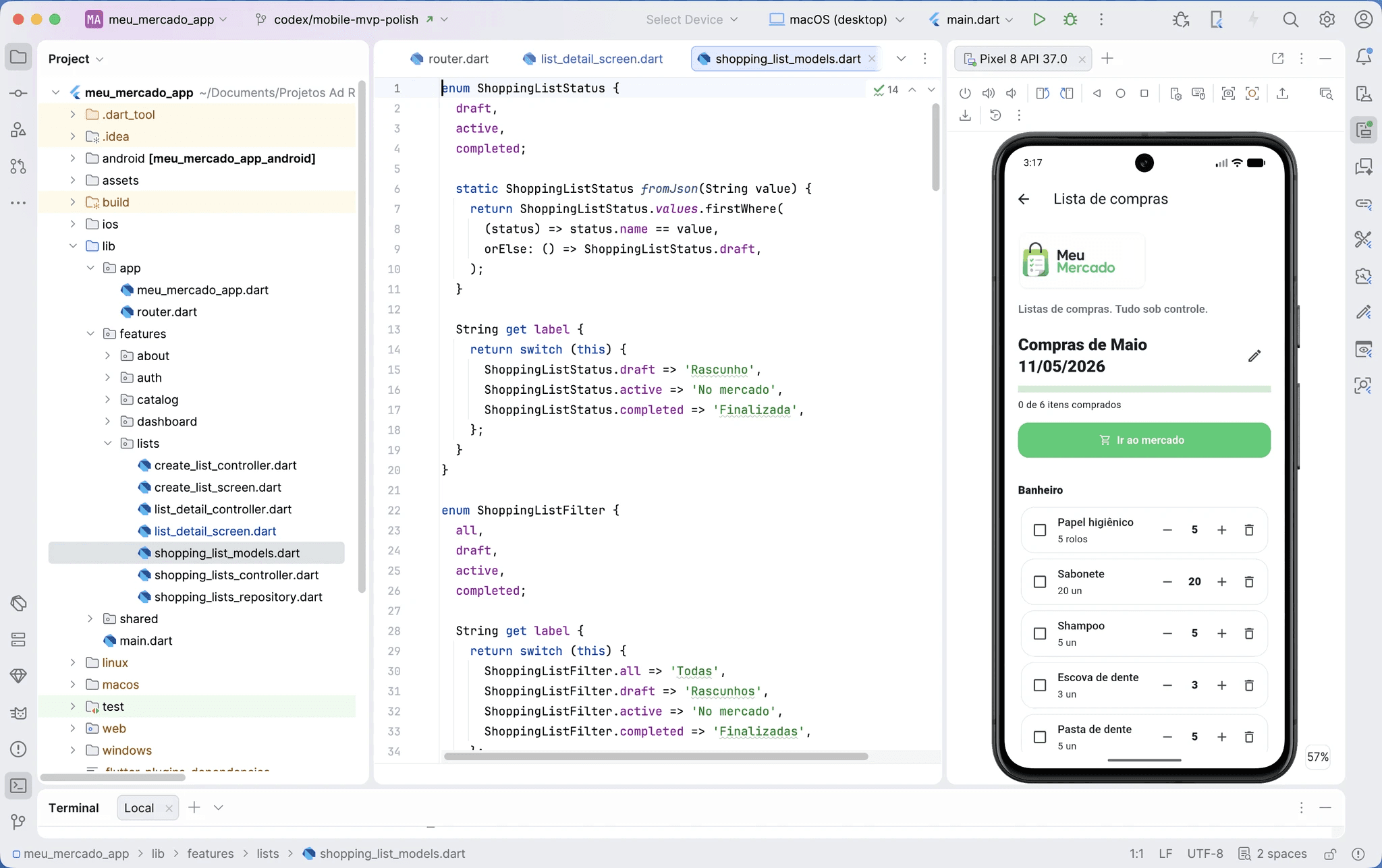Check the Pasta de dente checkbox

[1040, 737]
